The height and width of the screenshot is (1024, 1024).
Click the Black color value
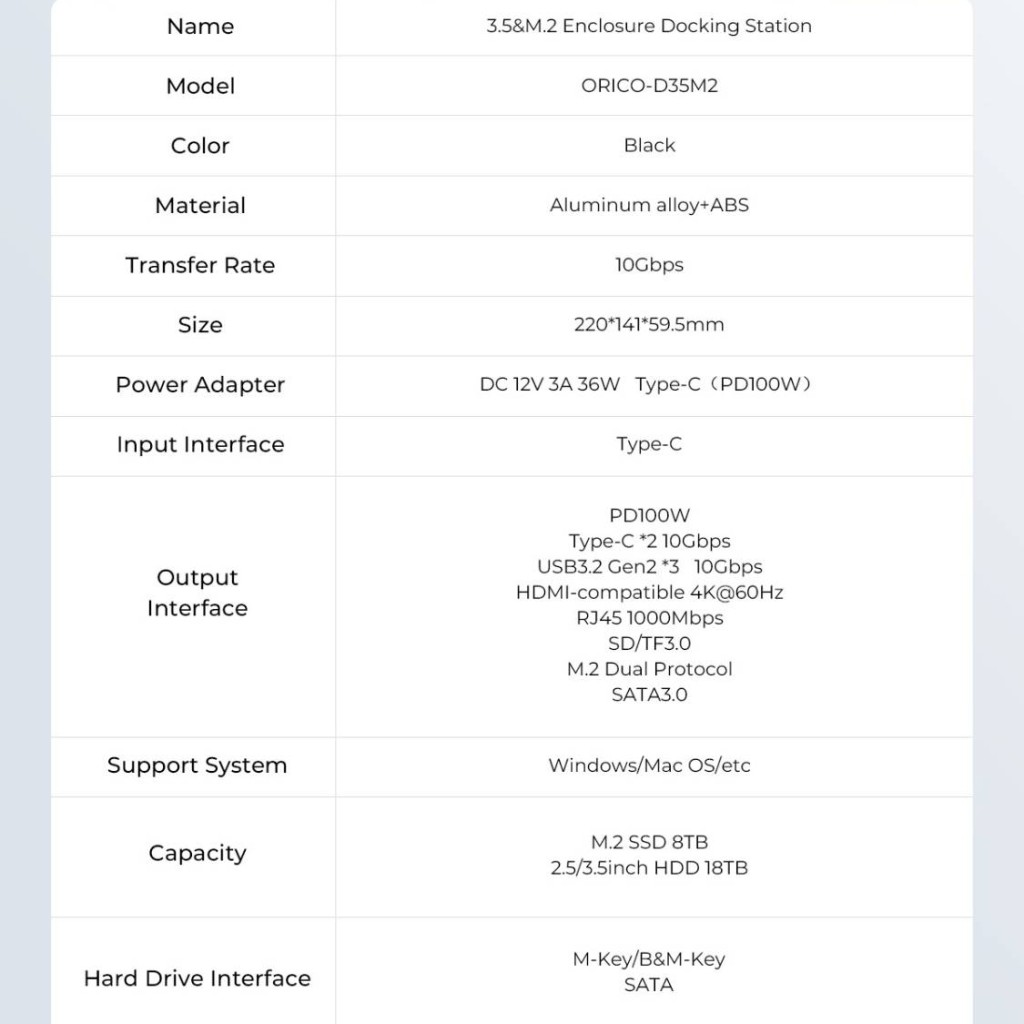pos(649,145)
